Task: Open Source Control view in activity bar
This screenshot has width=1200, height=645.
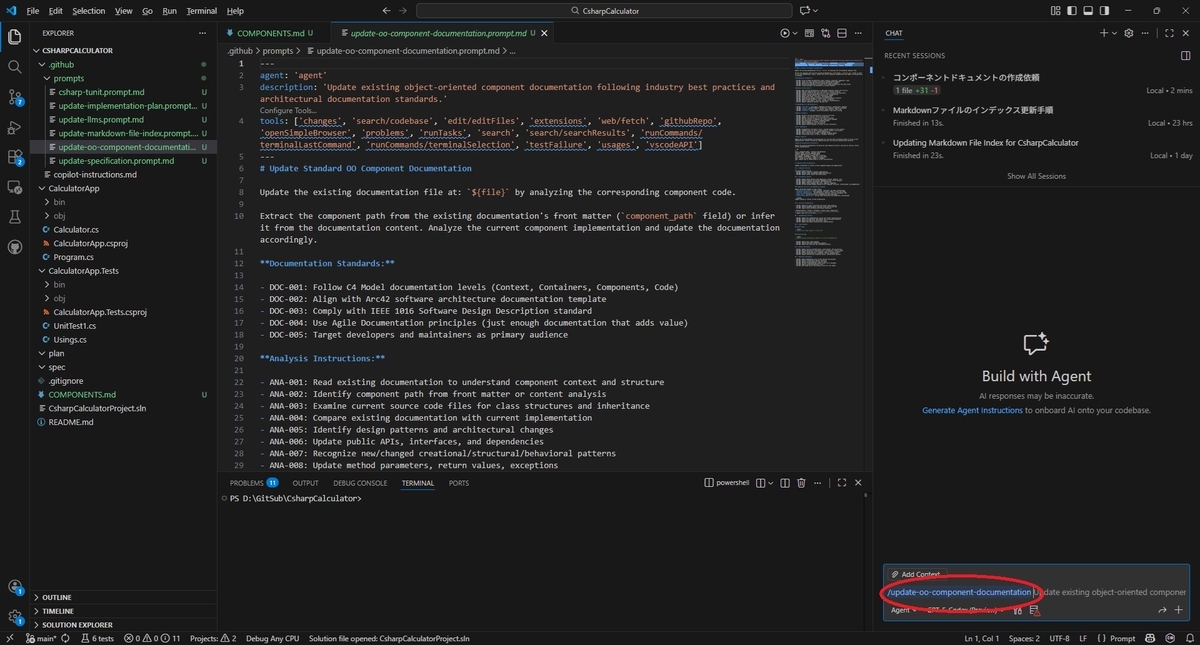Action: pyautogui.click(x=15, y=97)
